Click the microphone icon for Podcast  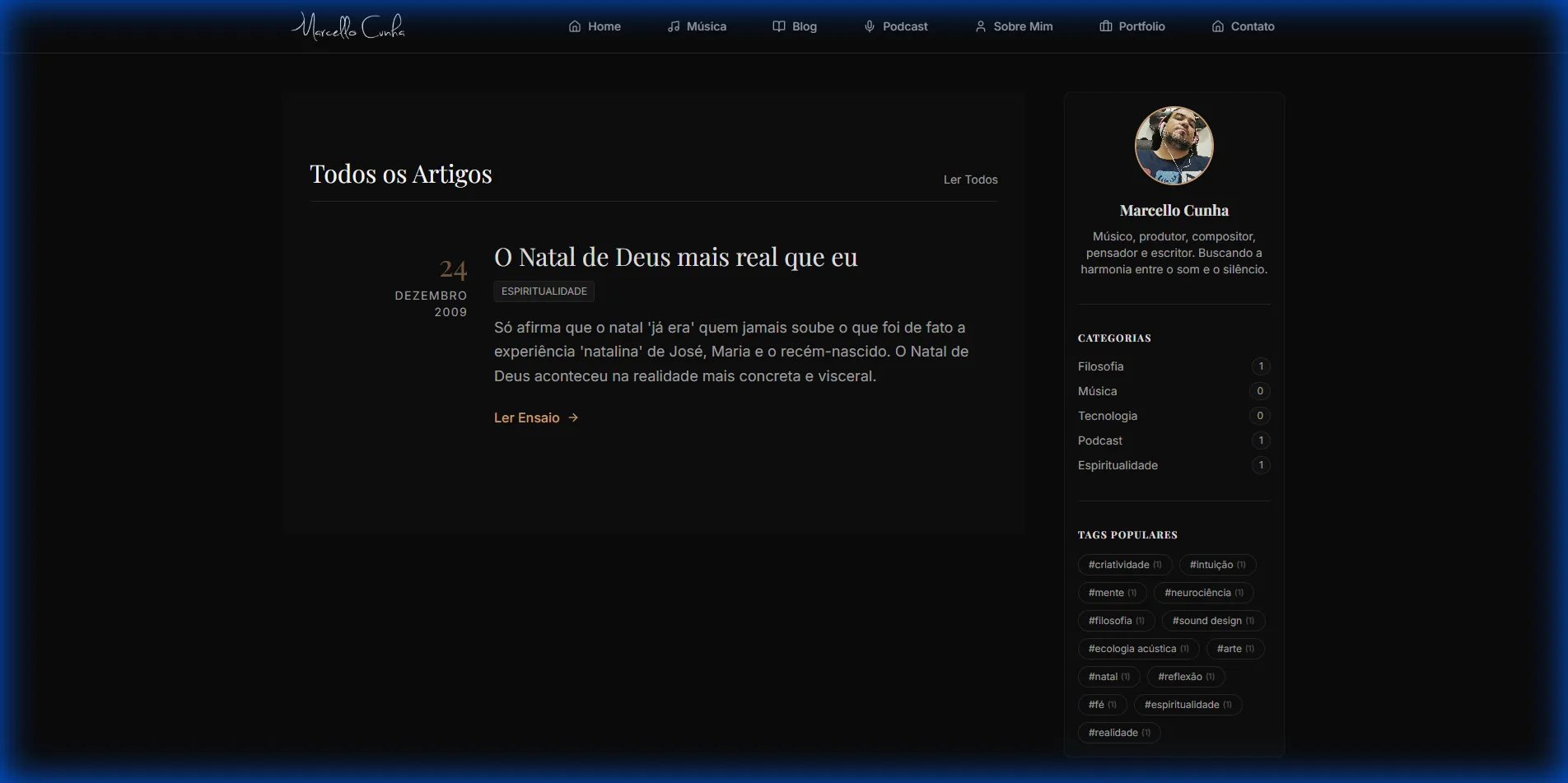click(870, 26)
